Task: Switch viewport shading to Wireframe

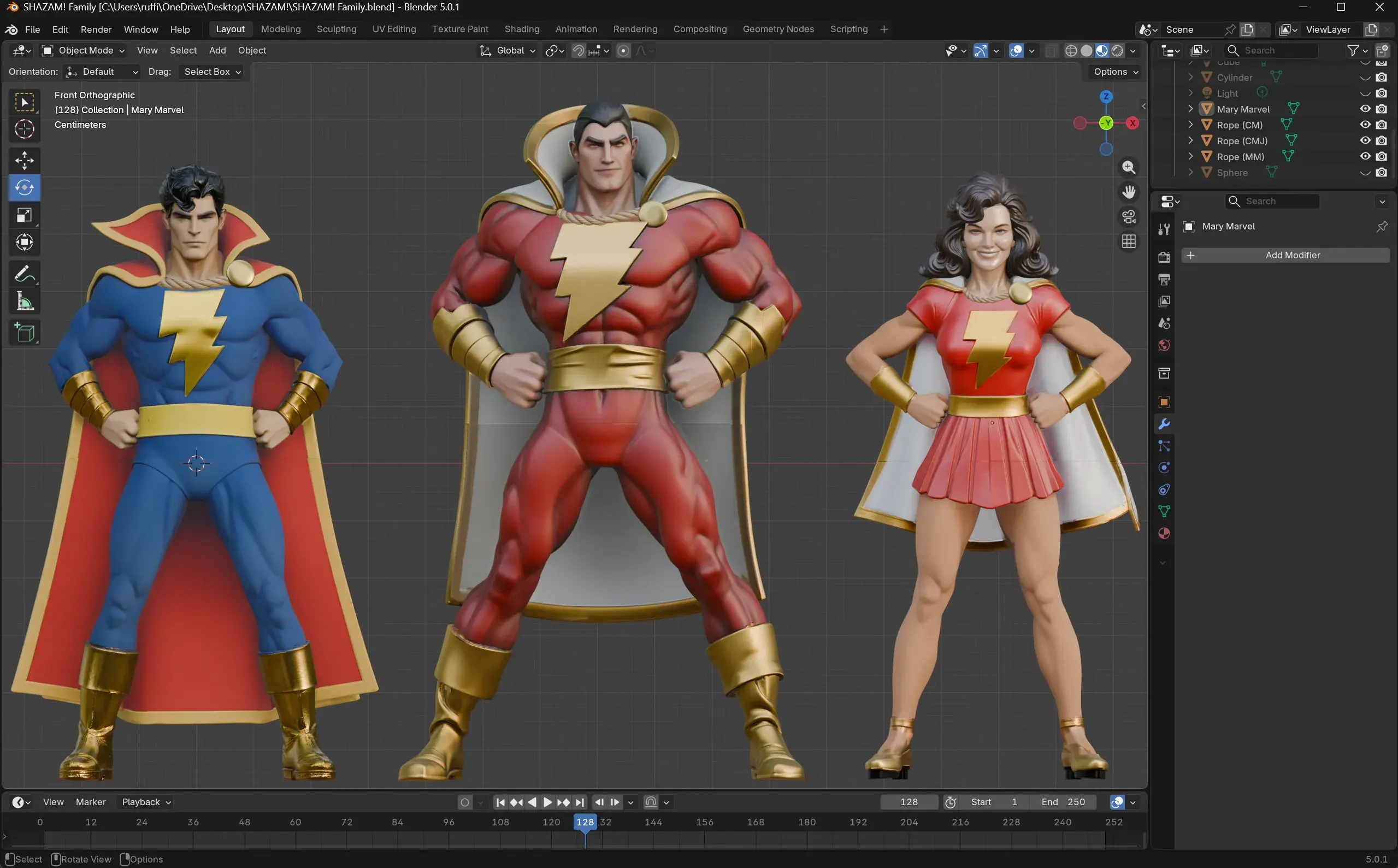Action: tap(1071, 50)
